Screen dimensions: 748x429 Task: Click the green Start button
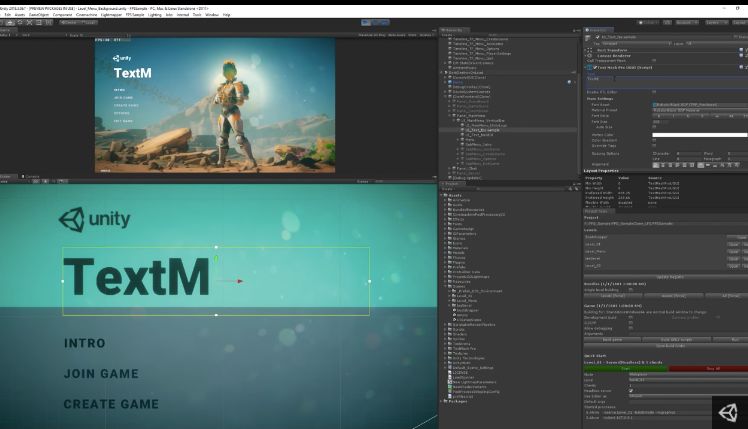[625, 368]
